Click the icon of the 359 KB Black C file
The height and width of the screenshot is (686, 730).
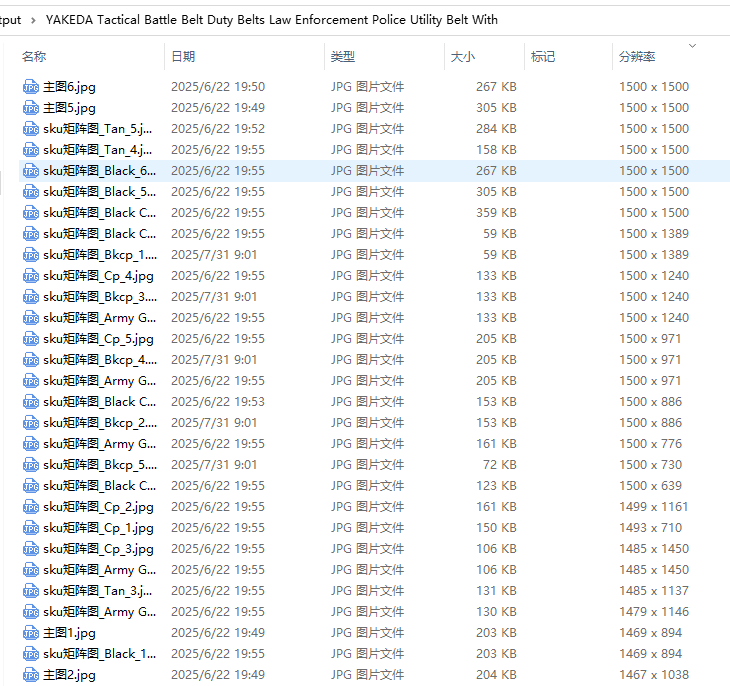click(x=31, y=212)
